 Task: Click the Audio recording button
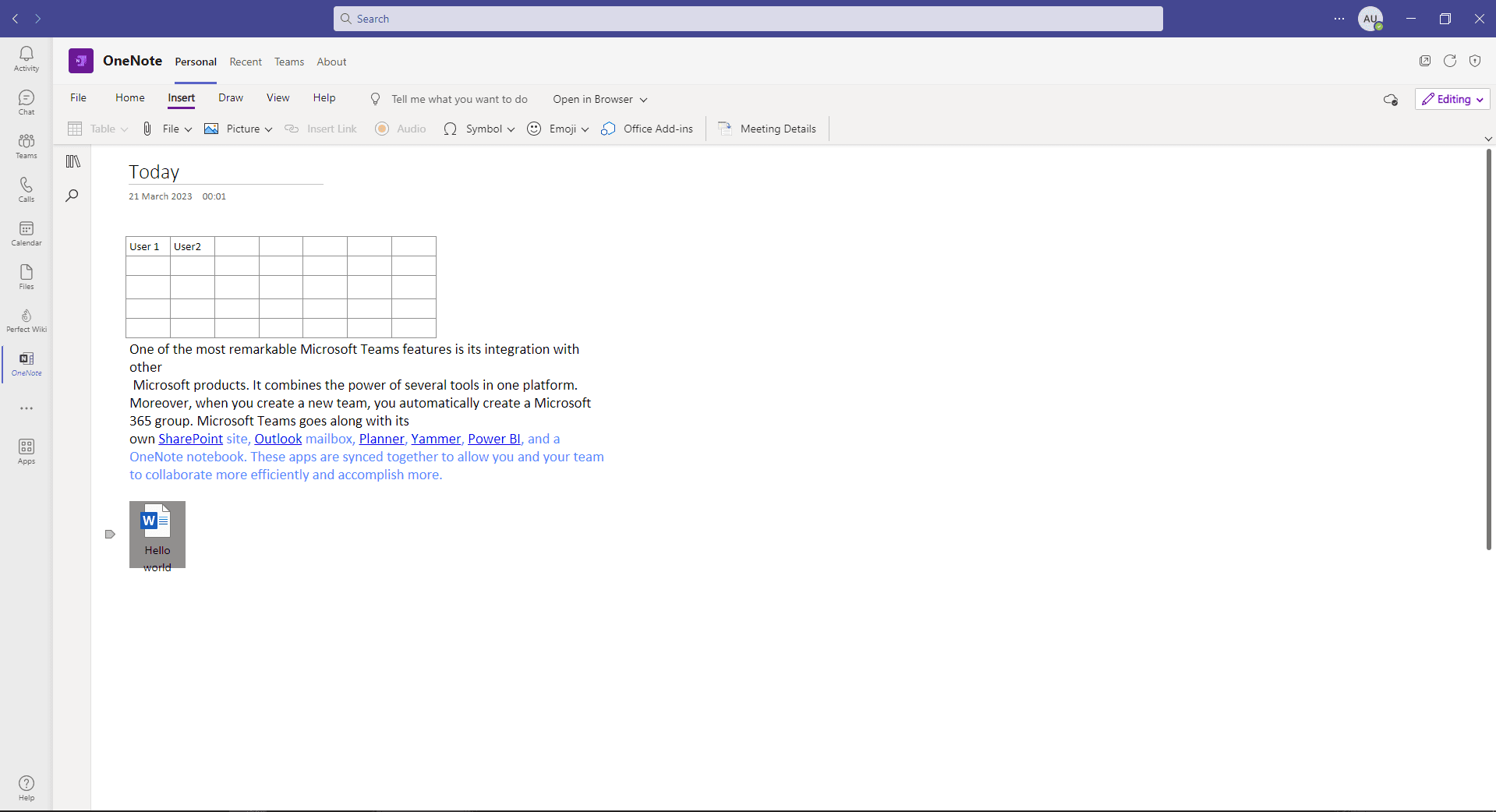point(400,129)
